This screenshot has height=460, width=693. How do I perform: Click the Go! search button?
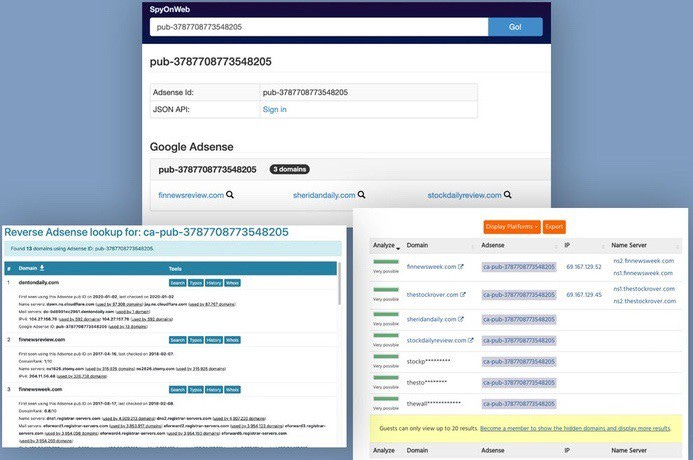(x=515, y=27)
